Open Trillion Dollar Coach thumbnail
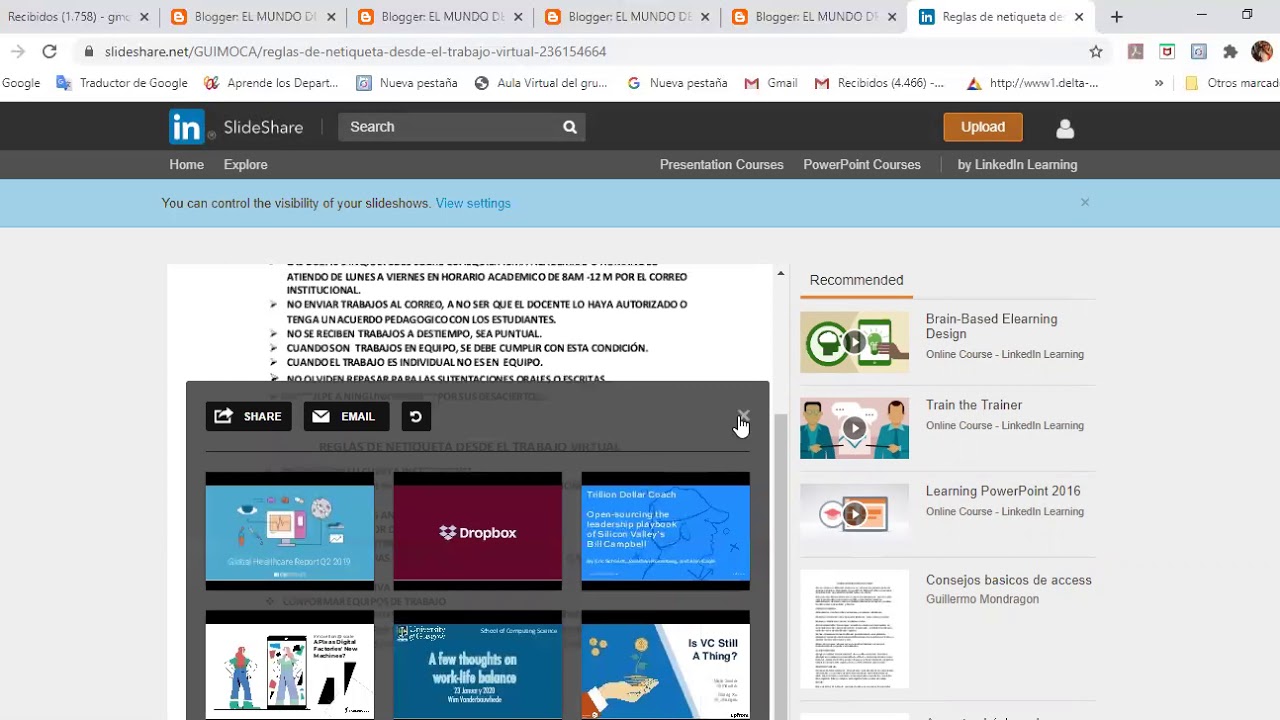This screenshot has width=1280, height=720. pos(666,531)
